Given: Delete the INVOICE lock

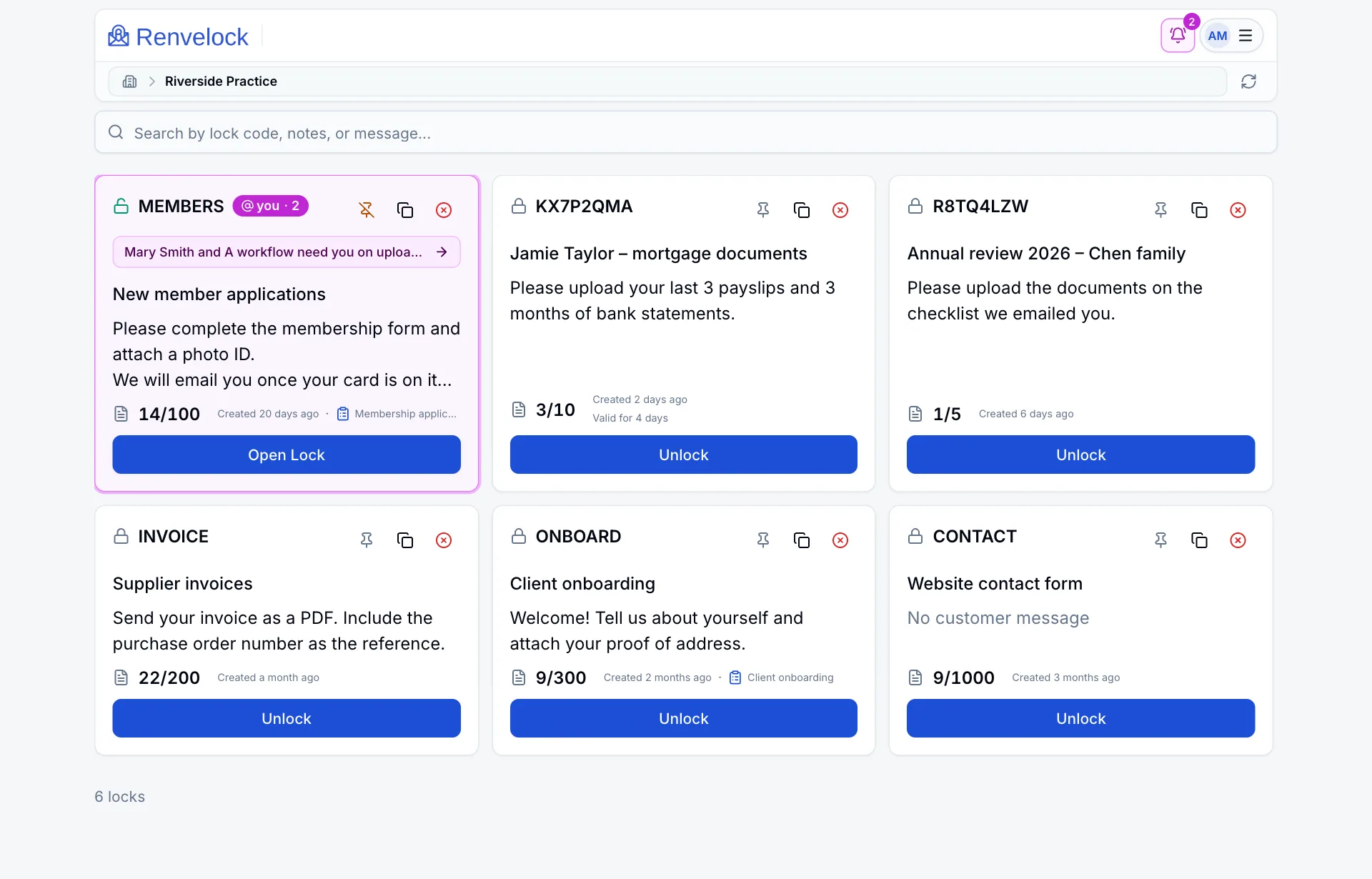Looking at the screenshot, I should coord(444,540).
